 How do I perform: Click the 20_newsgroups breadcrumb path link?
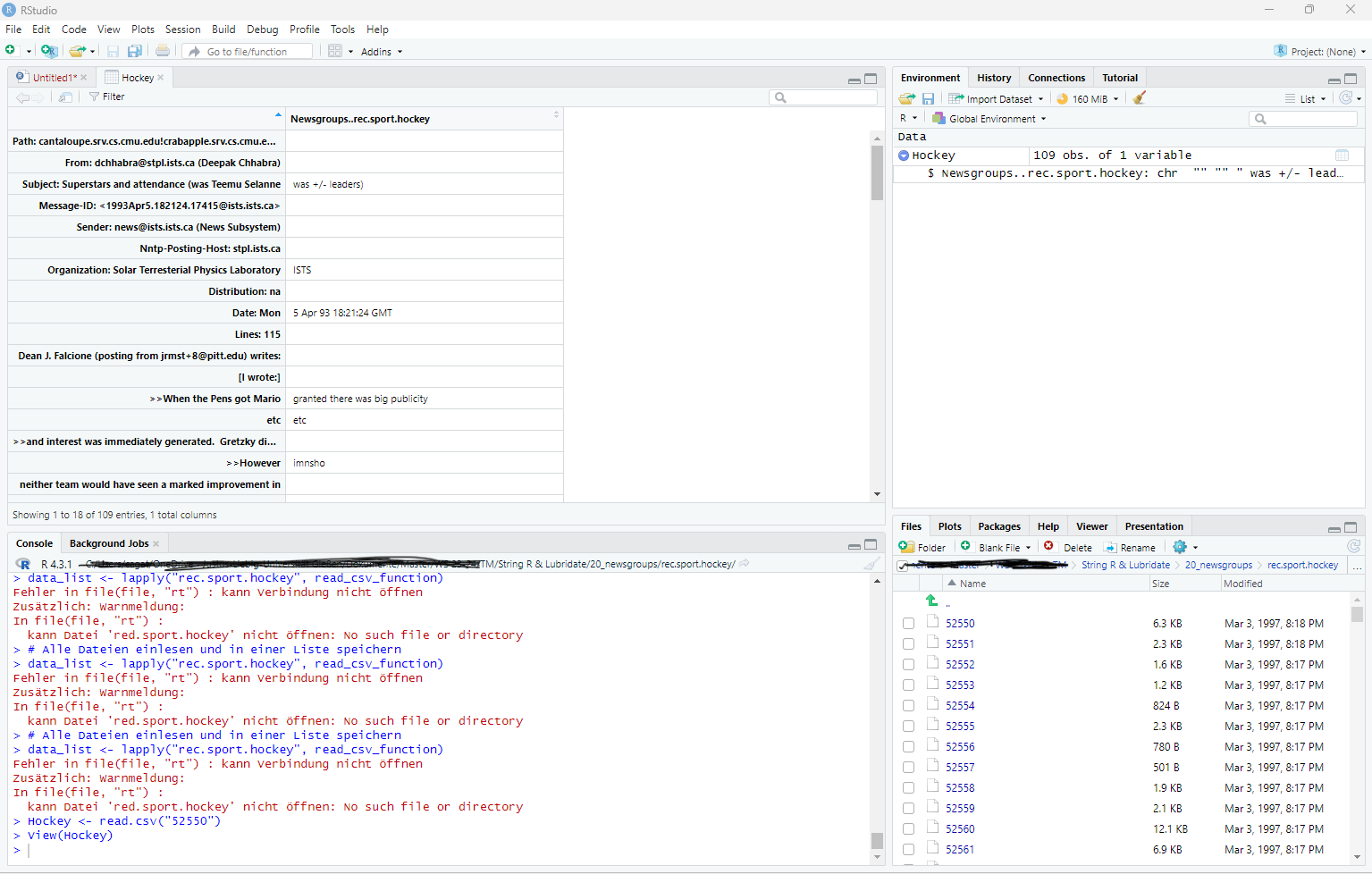pyautogui.click(x=1218, y=565)
